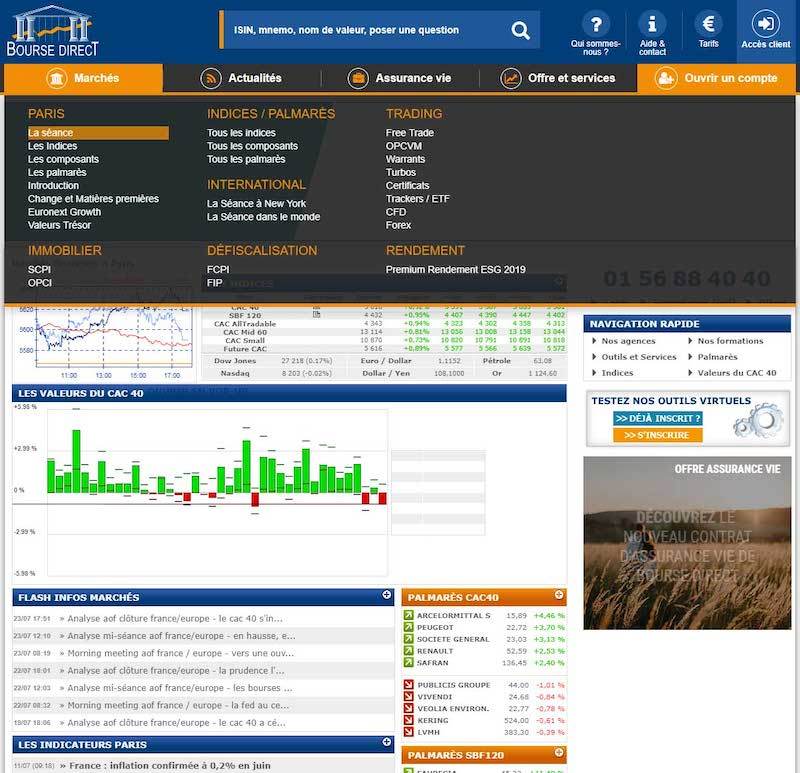
Task: Open 'SCPI' under Immobilier
Action: tap(39, 269)
